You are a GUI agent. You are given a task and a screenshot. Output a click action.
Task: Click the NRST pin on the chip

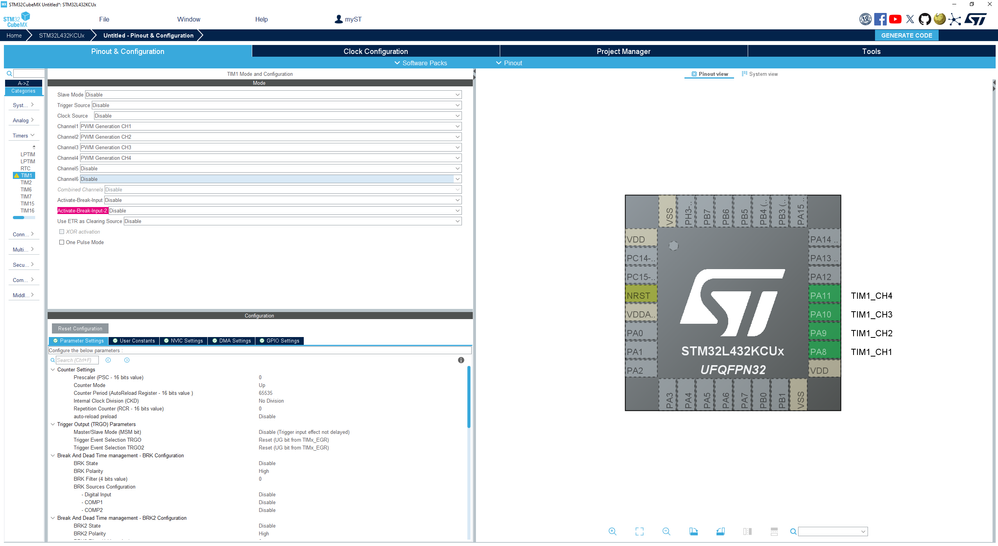coord(641,295)
